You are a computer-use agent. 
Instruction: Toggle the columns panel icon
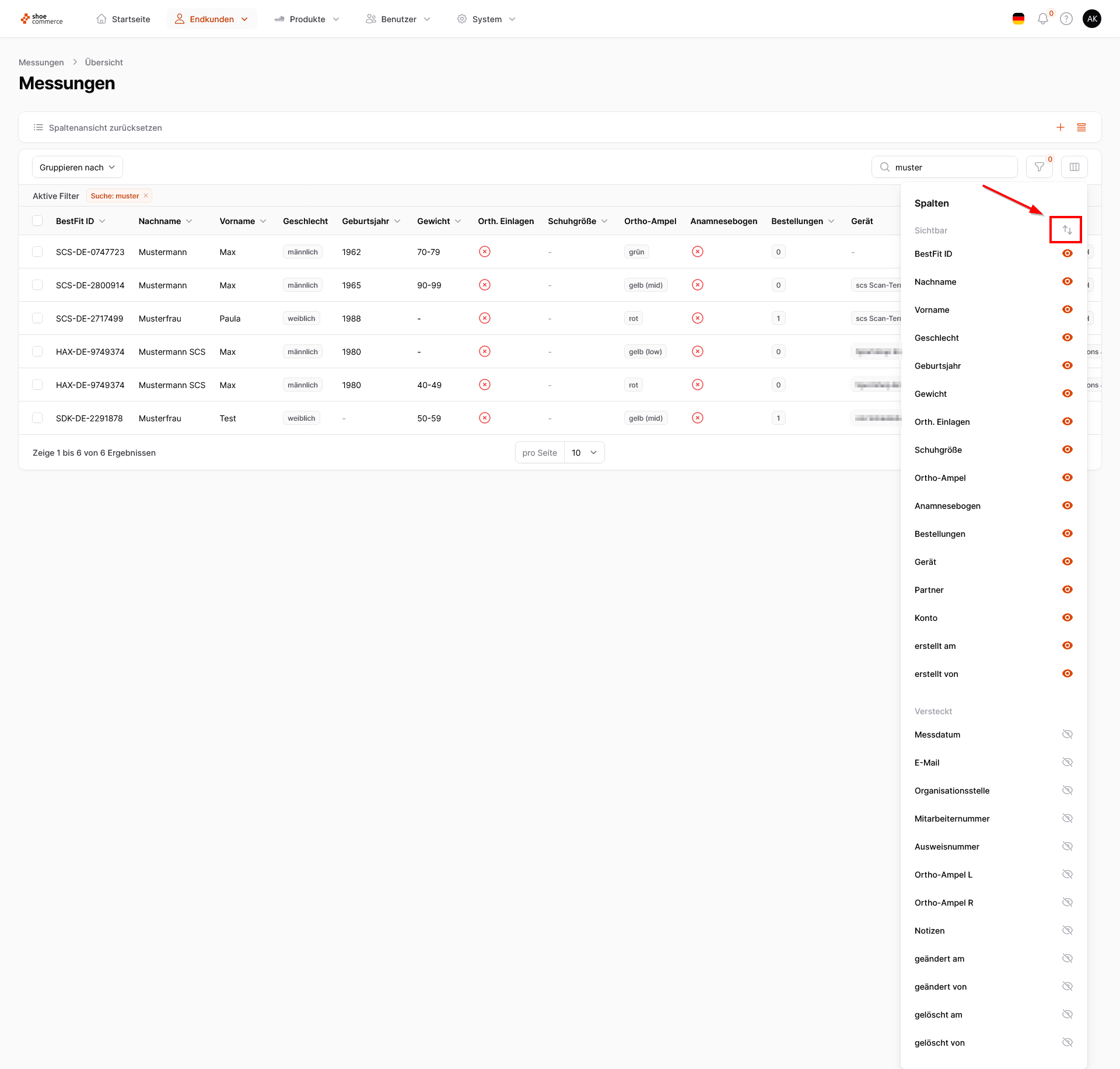1074,167
